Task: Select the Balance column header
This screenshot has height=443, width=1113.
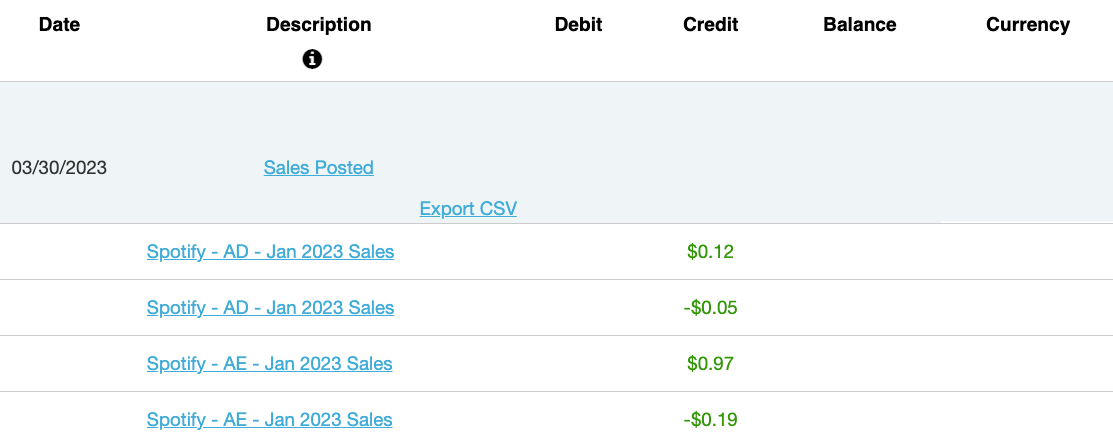Action: (860, 25)
